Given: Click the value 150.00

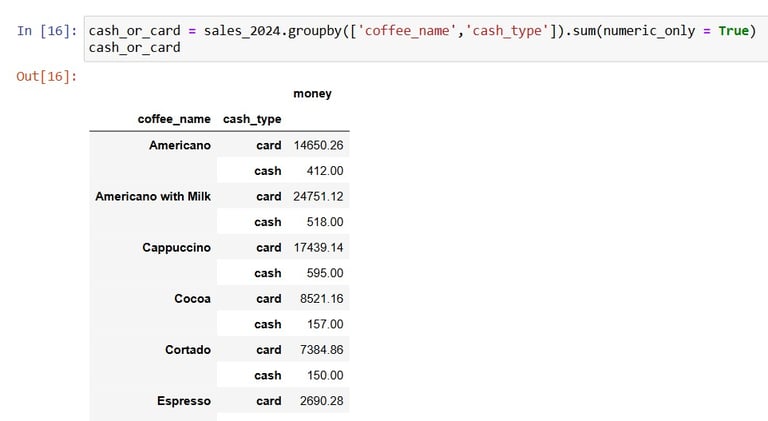Looking at the screenshot, I should tap(325, 375).
